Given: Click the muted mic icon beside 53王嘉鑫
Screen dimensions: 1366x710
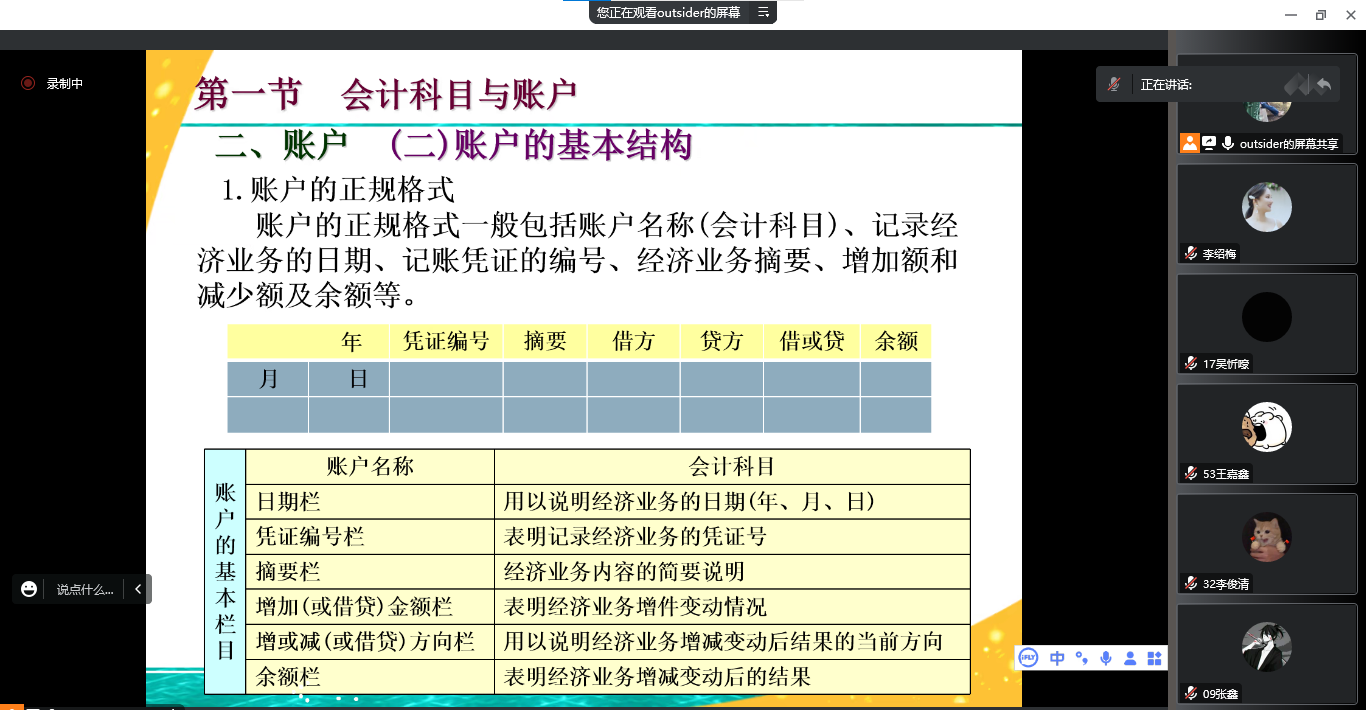Looking at the screenshot, I should [x=1190, y=473].
